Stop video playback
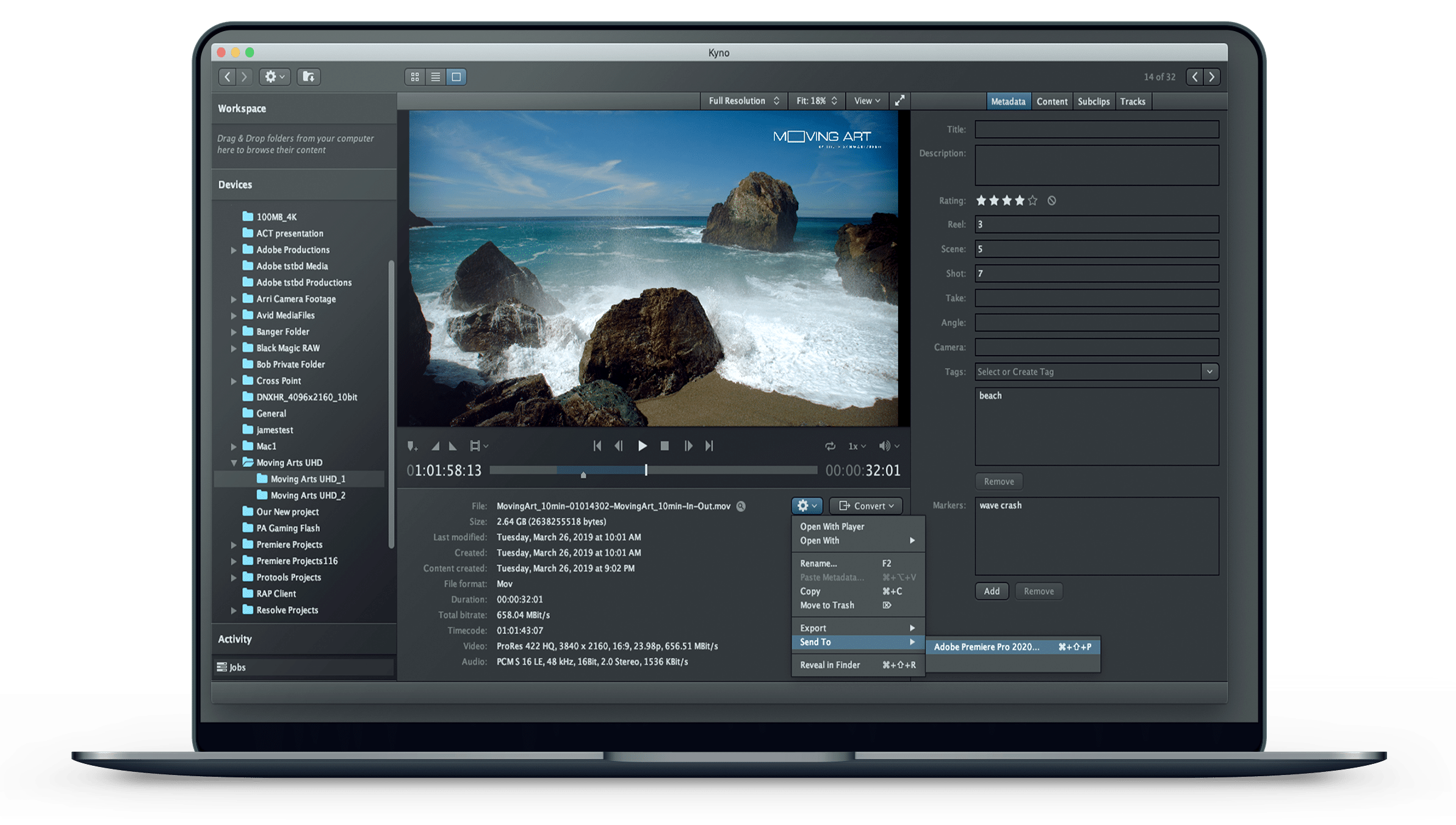The height and width of the screenshot is (825, 1456). 665,446
